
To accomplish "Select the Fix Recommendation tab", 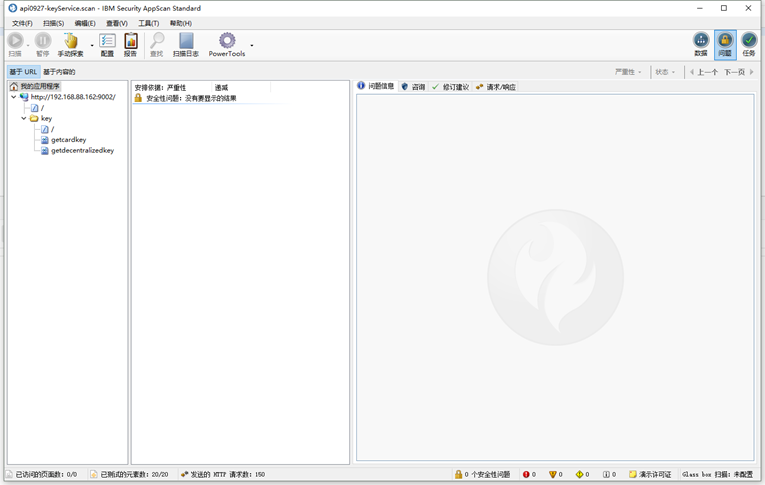I will click(450, 87).
